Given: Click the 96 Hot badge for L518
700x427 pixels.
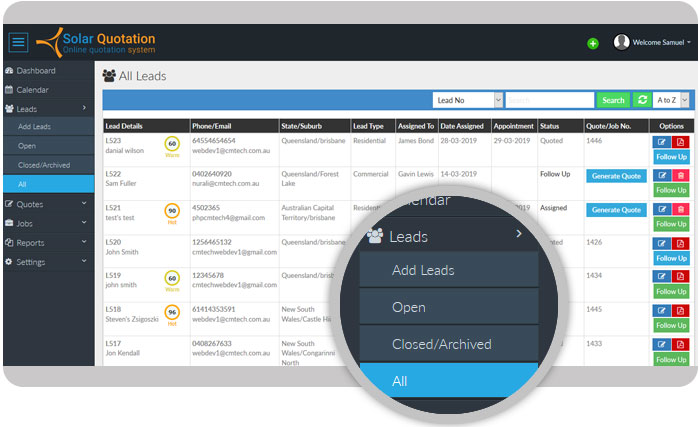Looking at the screenshot, I should 172,313.
